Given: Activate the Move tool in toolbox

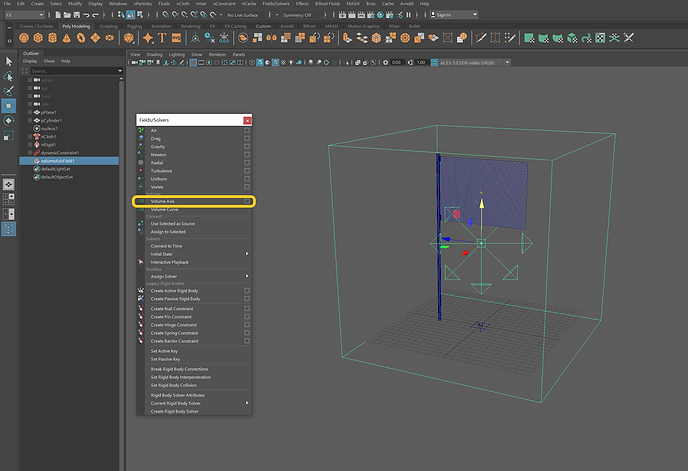Looking at the screenshot, I should tap(9, 106).
